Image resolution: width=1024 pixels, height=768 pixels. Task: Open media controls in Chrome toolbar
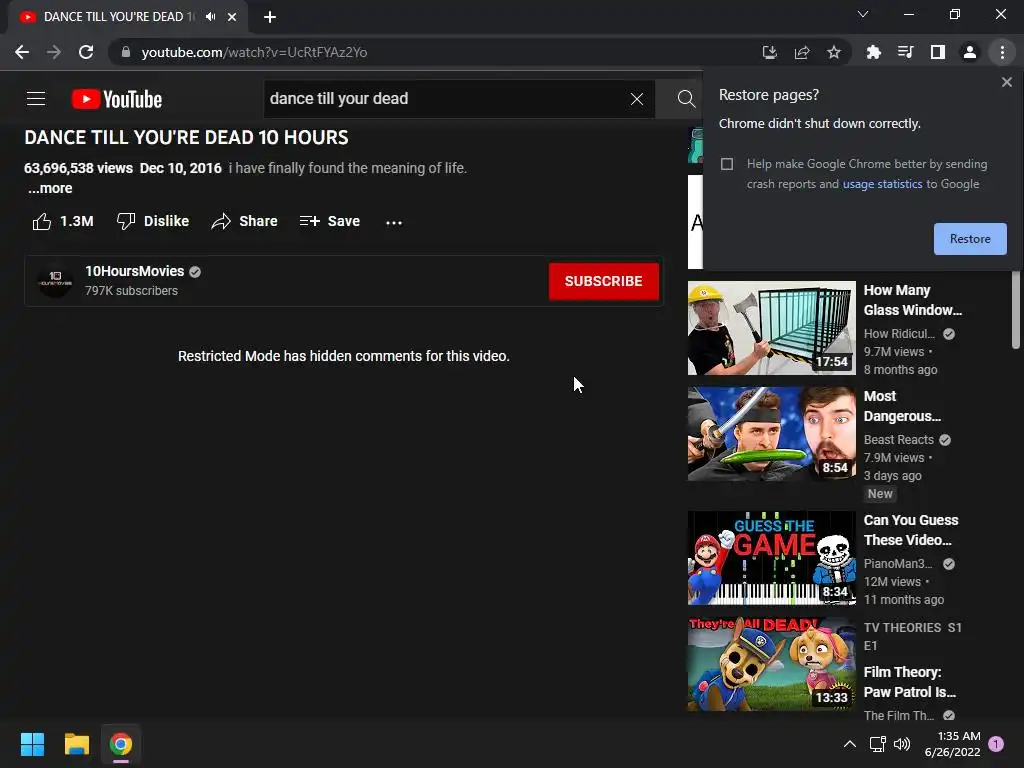coord(905,52)
